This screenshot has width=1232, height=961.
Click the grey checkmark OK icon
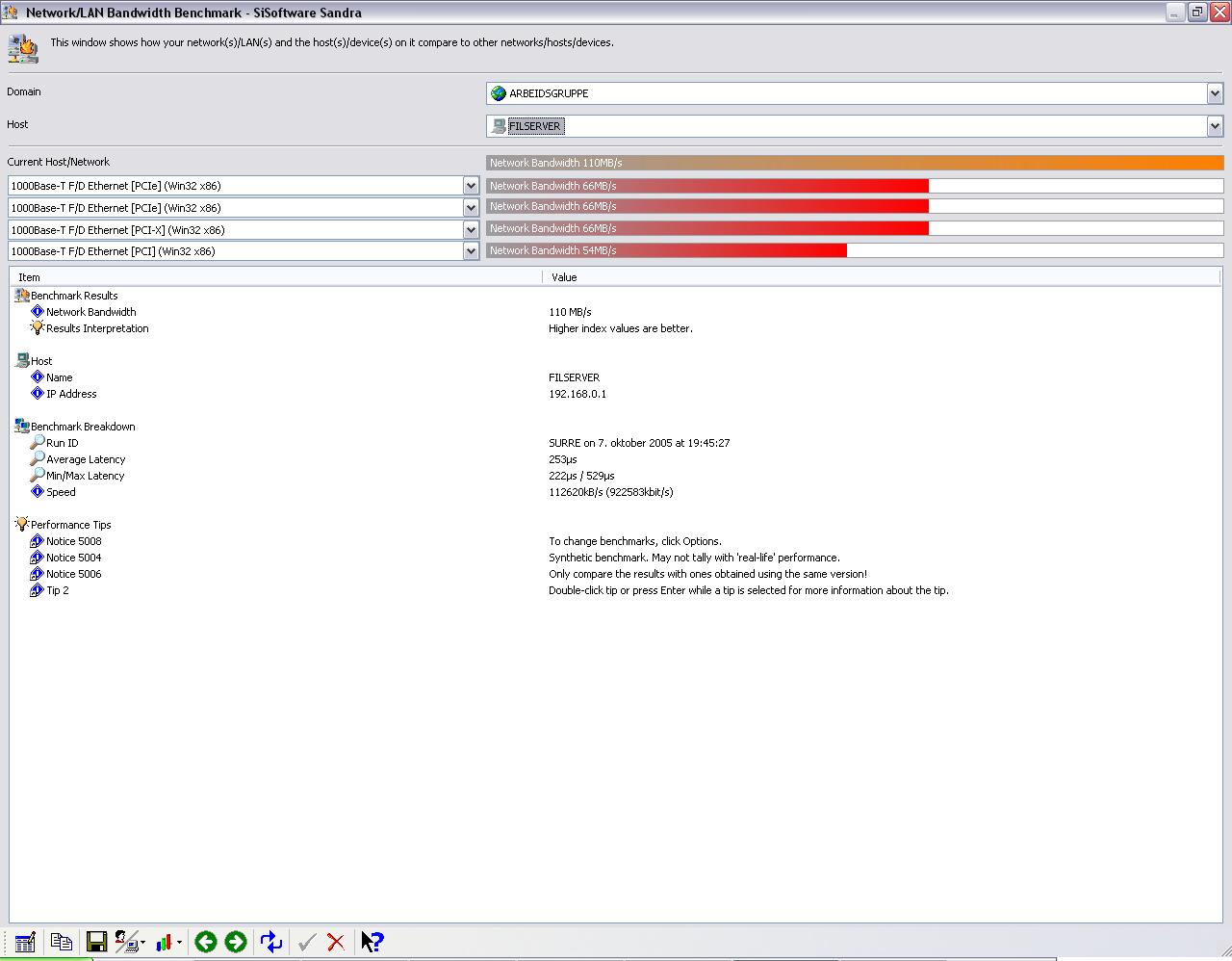307,942
